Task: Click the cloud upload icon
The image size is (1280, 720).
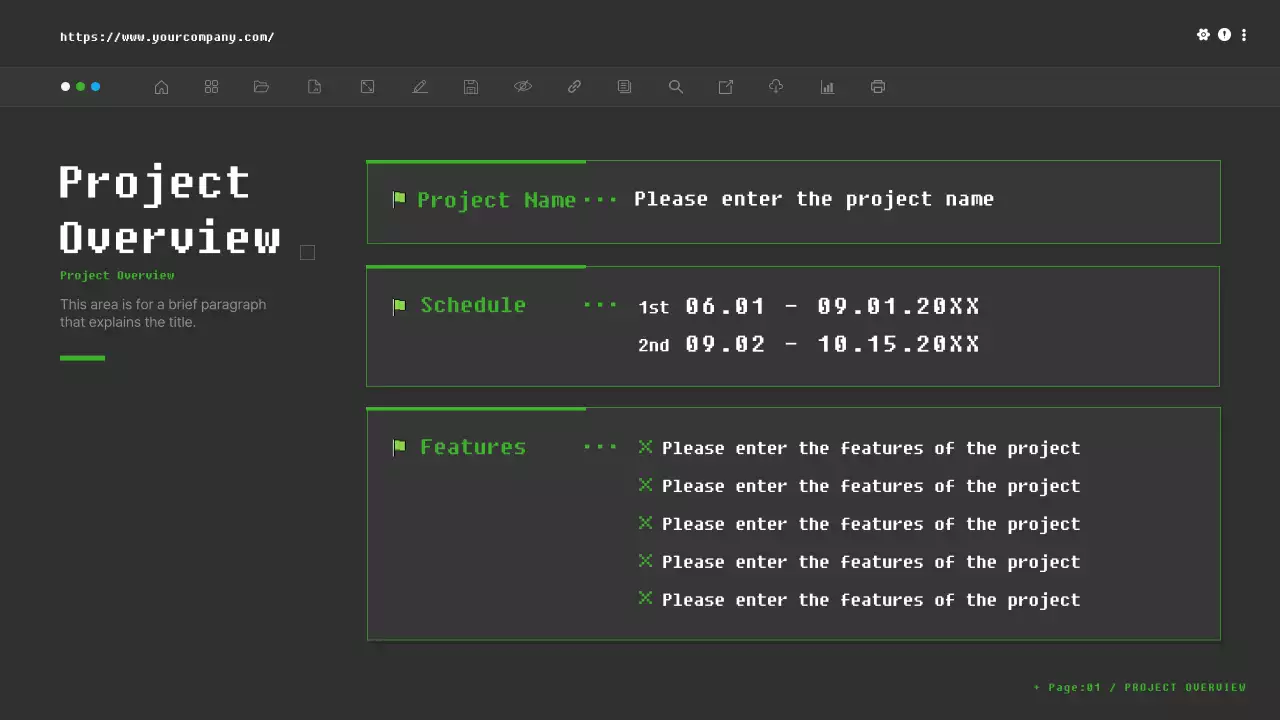Action: coord(775,87)
